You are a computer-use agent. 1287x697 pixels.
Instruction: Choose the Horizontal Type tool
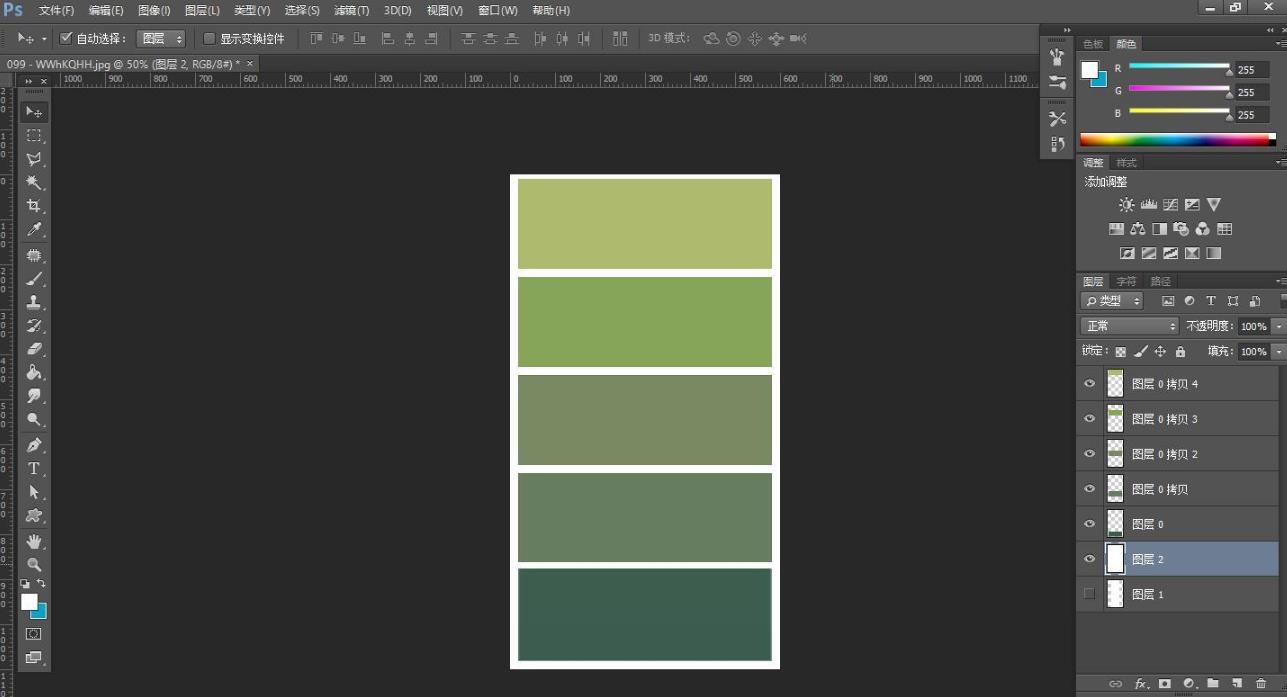coord(34,468)
